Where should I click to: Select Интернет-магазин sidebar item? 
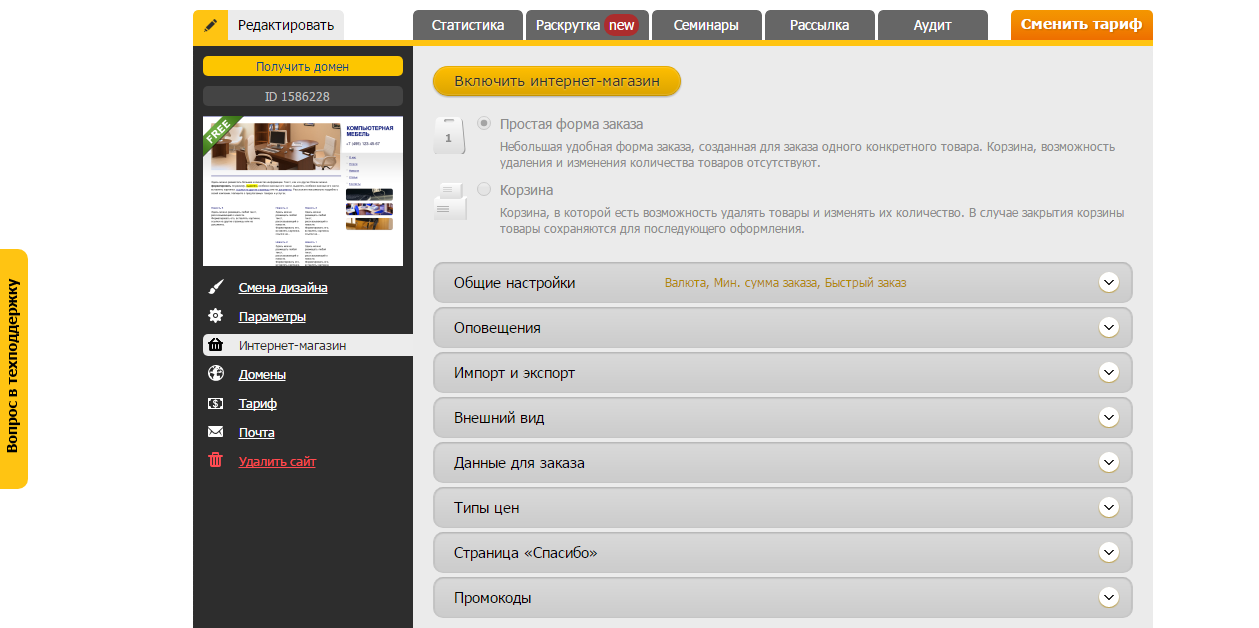click(x=308, y=345)
